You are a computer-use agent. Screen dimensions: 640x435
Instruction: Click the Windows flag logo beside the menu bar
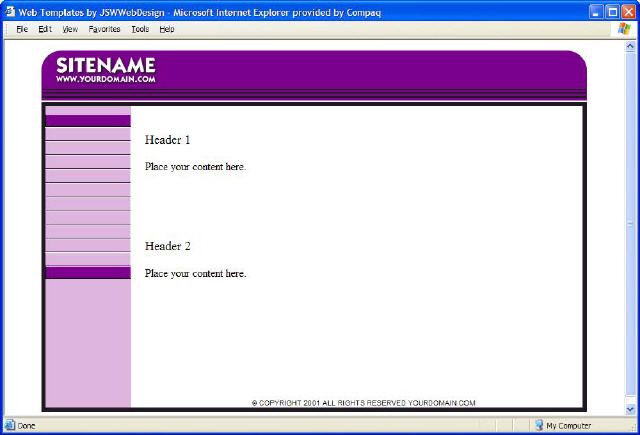(x=625, y=29)
